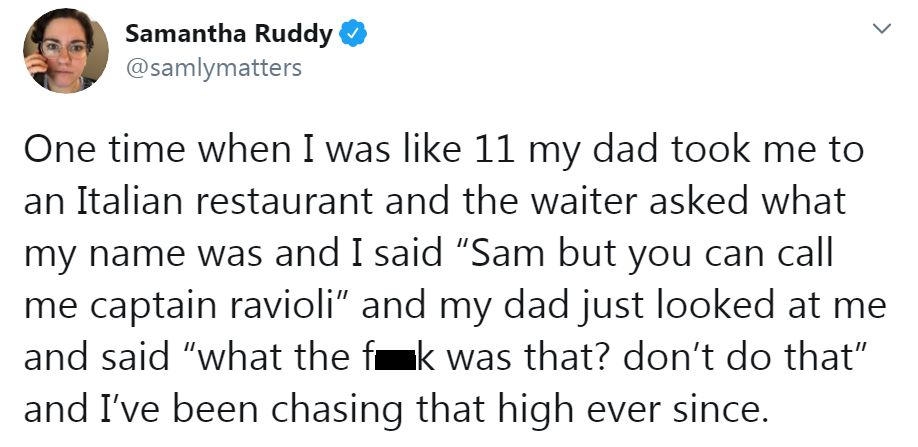
Task: Click the blue verified checkmark badge
Action: pyautogui.click(x=353, y=33)
